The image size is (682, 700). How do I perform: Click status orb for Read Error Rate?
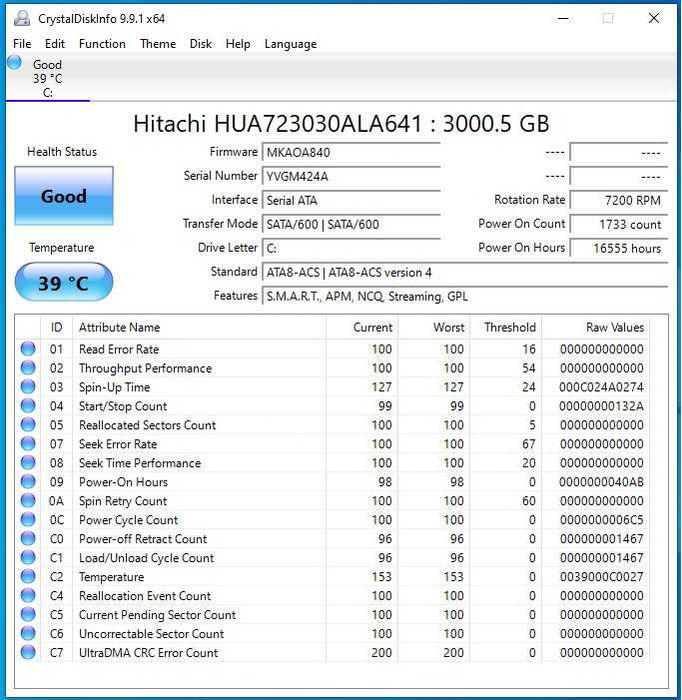28,349
